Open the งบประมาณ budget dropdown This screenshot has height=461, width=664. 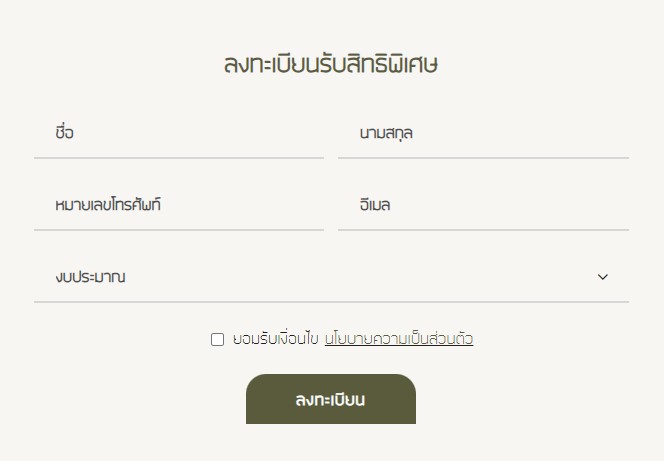330,277
